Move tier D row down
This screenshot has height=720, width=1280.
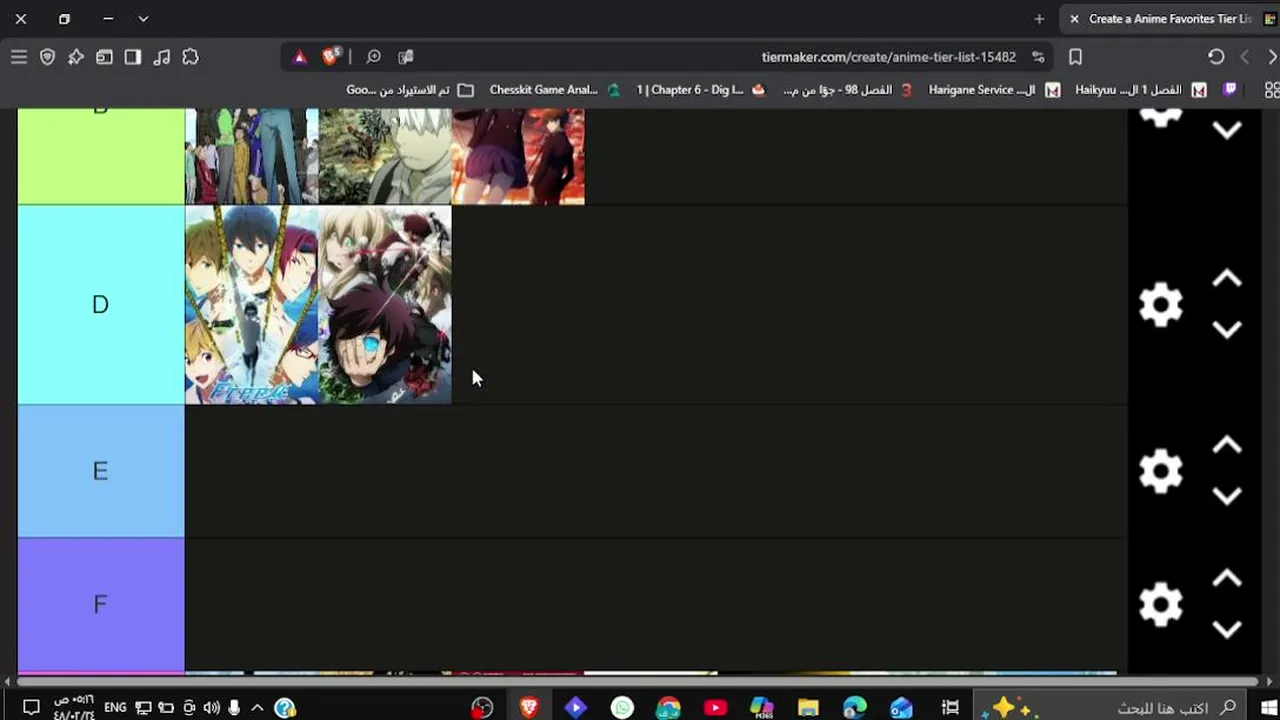click(x=1227, y=329)
